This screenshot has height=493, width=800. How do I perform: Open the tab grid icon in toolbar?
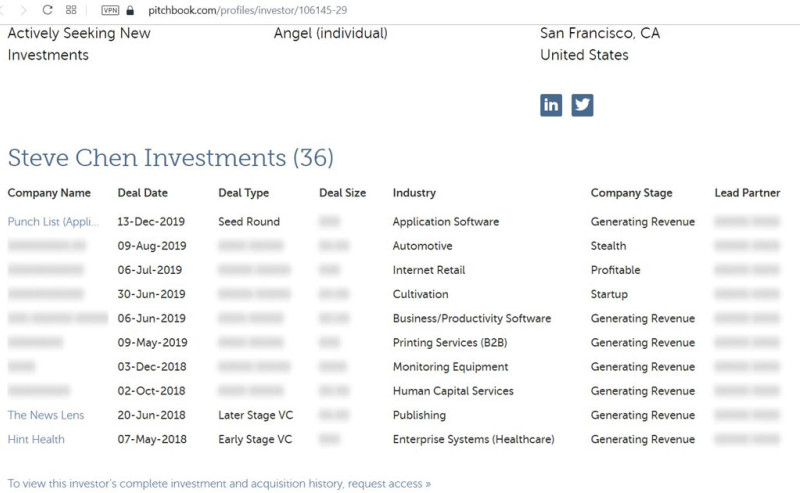point(71,10)
